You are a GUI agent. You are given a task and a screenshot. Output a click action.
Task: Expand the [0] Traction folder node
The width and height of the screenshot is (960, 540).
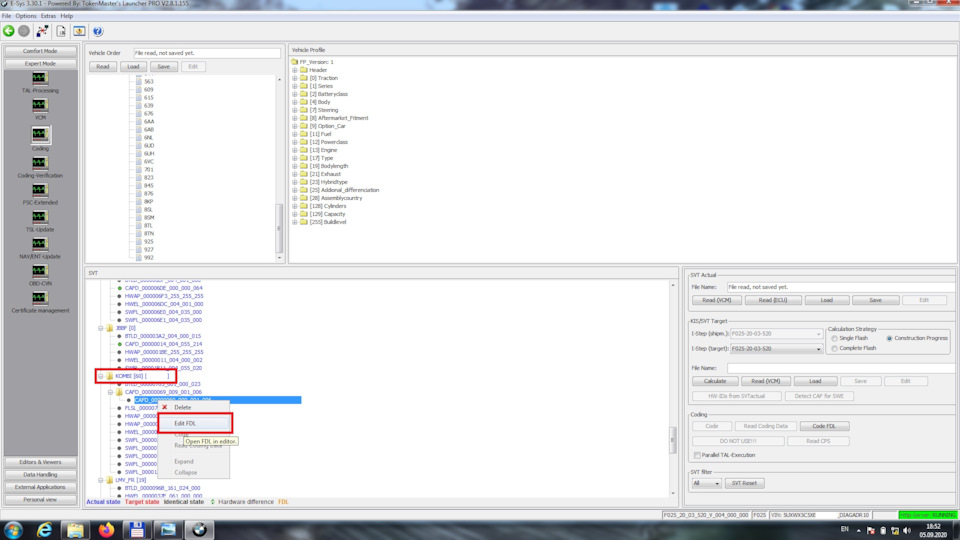(x=294, y=78)
